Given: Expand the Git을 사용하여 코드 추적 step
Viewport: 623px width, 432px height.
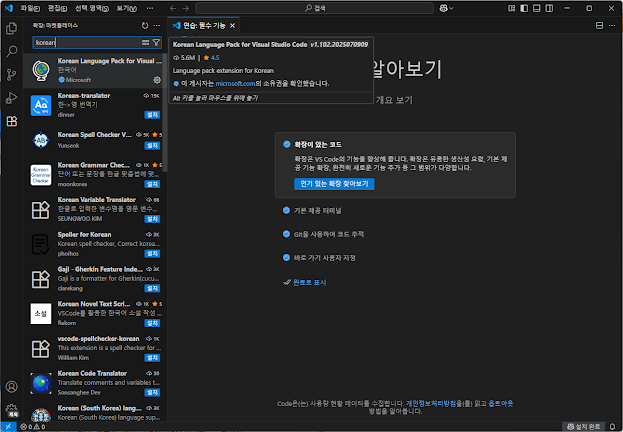Looking at the screenshot, I should (329, 234).
